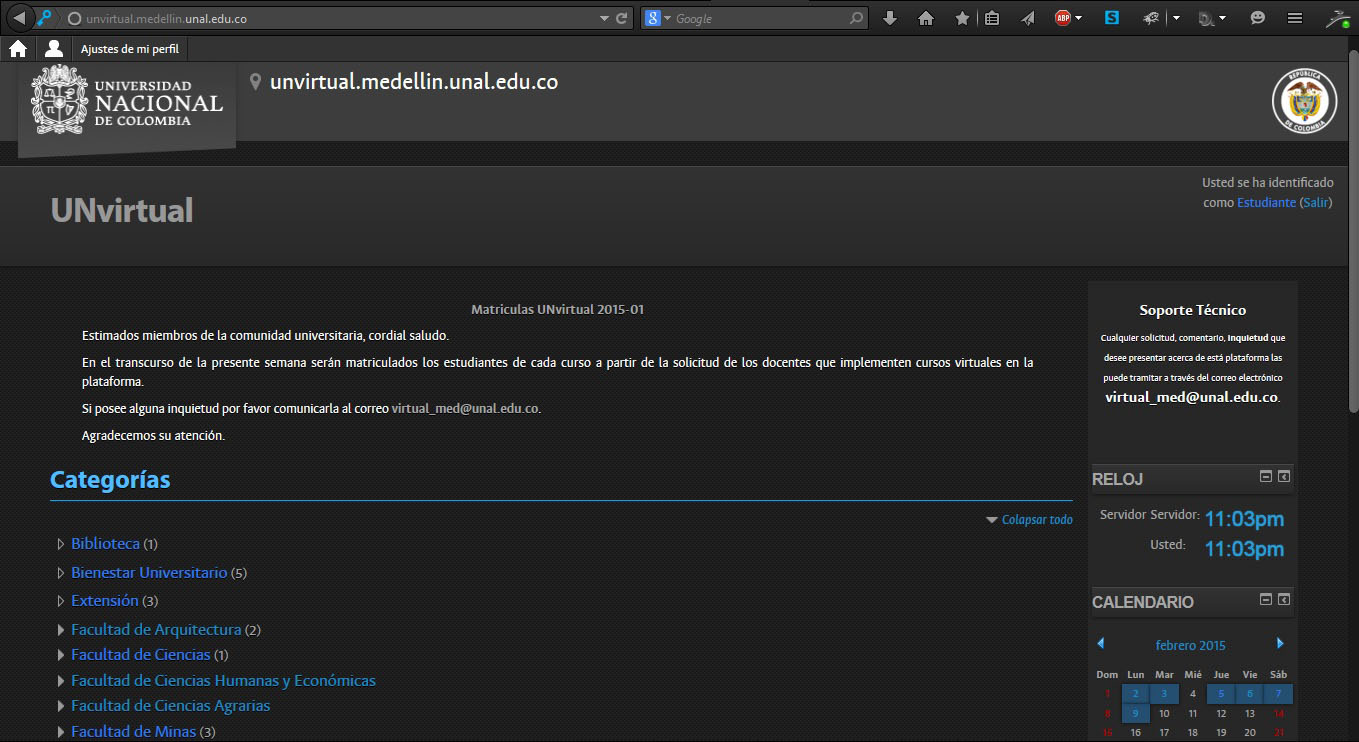Screen dimensions: 1359x742
Task: Expand the Extensión category arrow
Action: click(62, 601)
